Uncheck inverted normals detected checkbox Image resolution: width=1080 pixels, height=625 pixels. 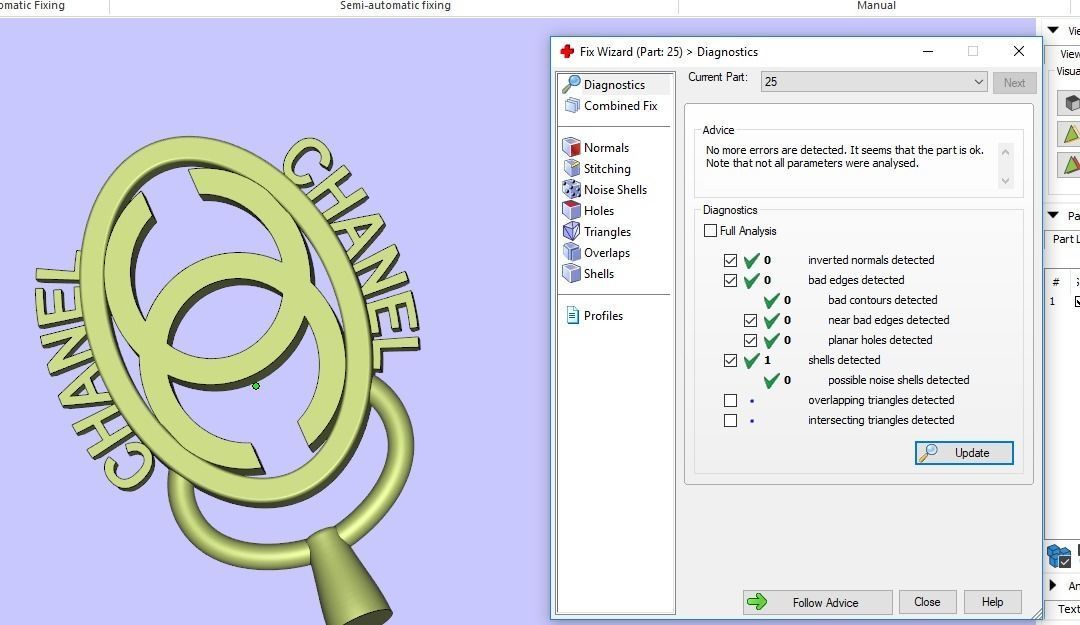click(730, 260)
